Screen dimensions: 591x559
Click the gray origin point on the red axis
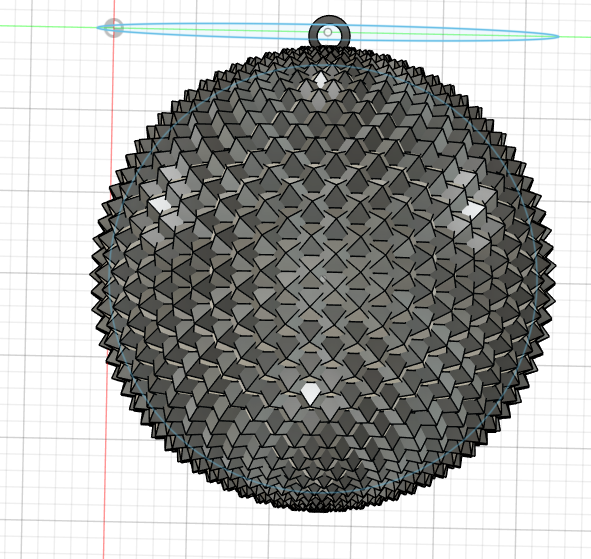tap(113, 28)
